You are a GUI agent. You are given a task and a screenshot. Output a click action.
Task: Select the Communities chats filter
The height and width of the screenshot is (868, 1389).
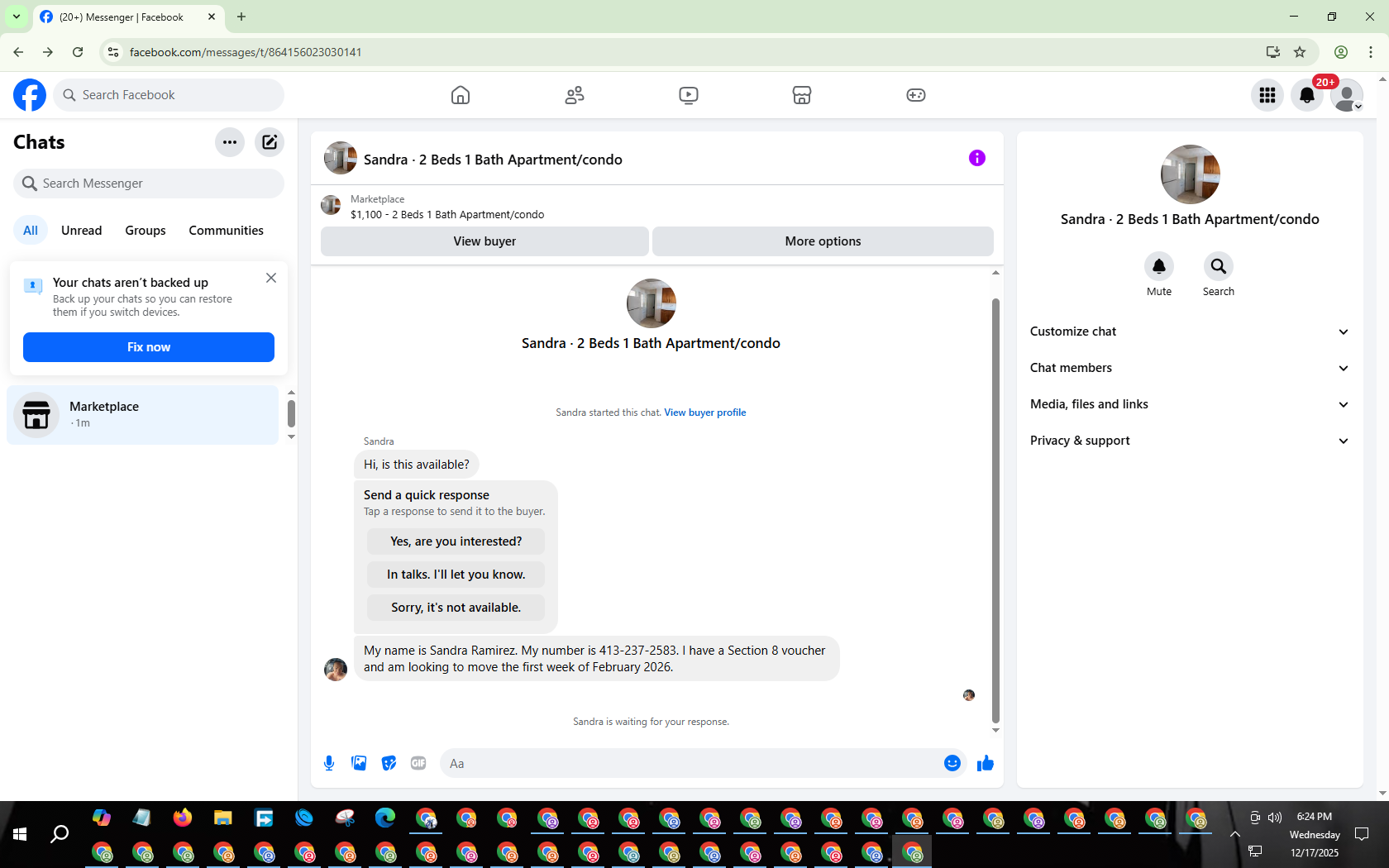coord(226,231)
